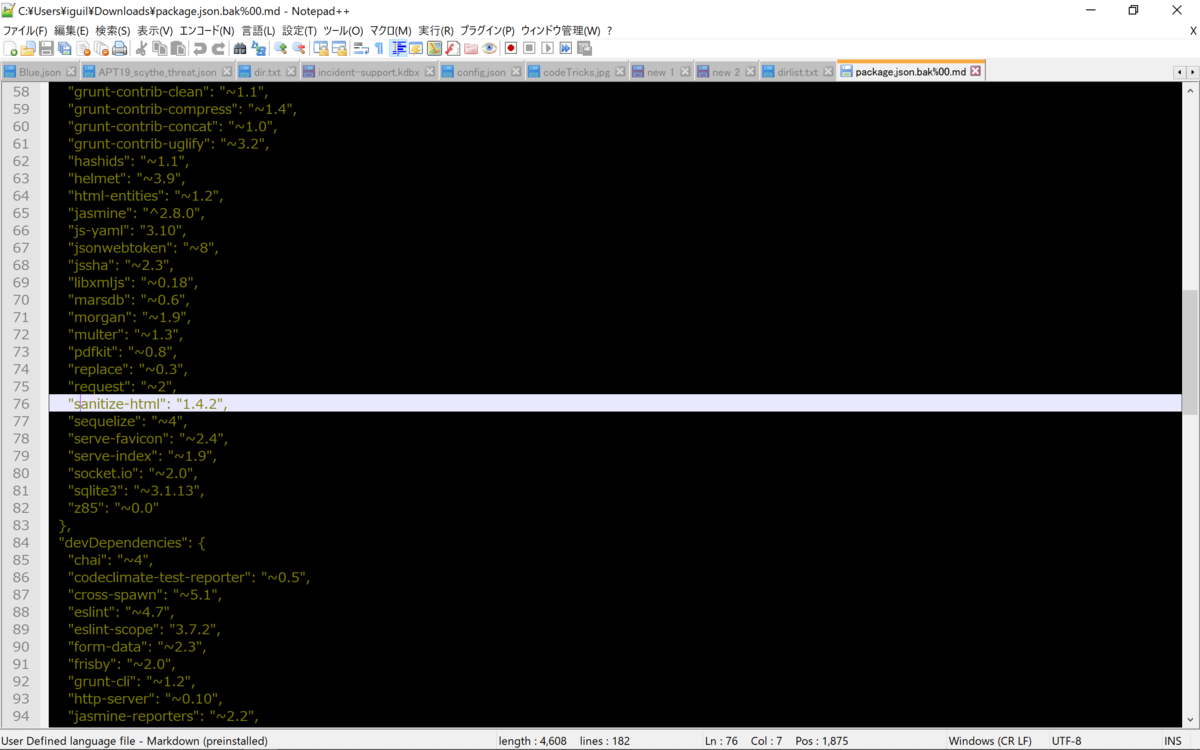Open the ファイル(F) menu

click(25, 31)
